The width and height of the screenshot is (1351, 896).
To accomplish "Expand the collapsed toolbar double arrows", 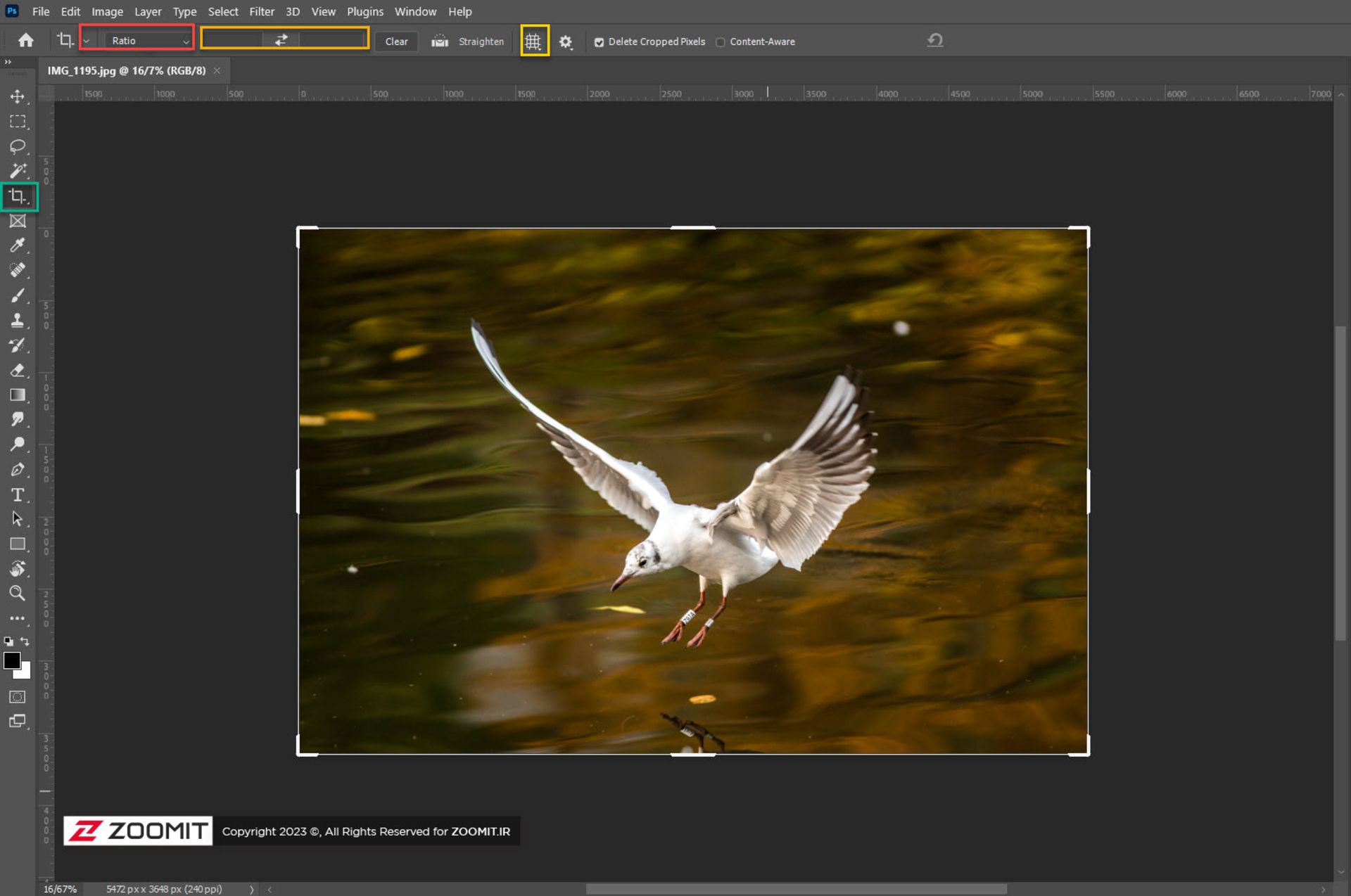I will click(x=8, y=62).
